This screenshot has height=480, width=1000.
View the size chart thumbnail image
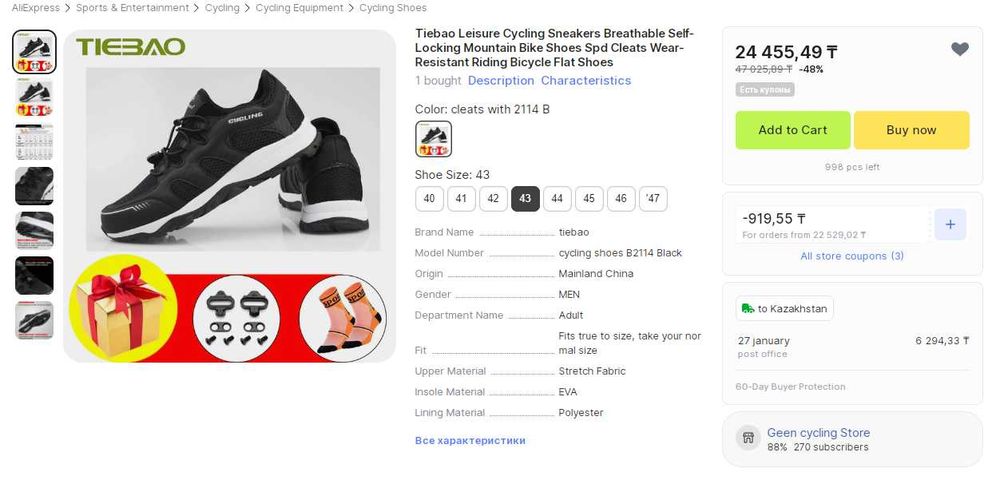(34, 141)
